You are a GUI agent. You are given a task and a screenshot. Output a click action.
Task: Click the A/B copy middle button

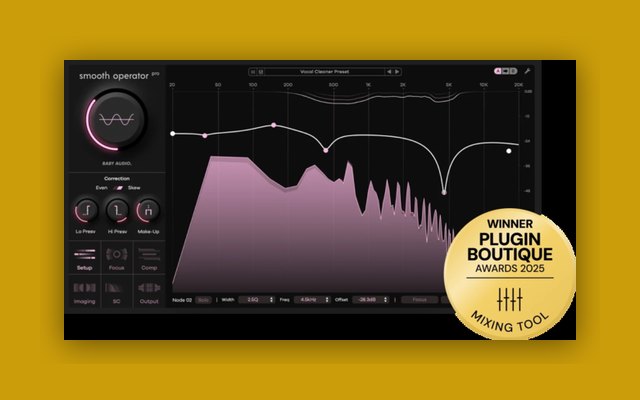(x=505, y=71)
